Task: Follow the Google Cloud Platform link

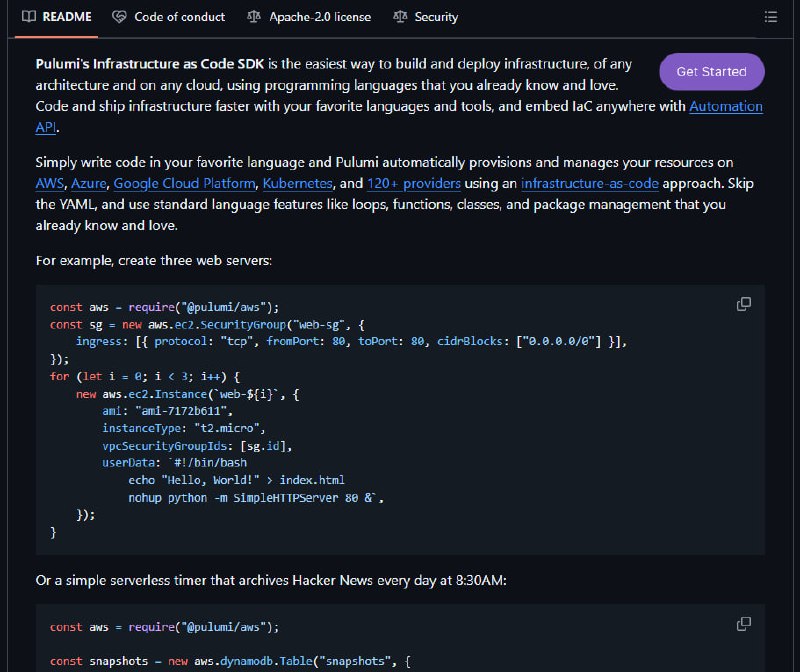Action: [x=184, y=183]
